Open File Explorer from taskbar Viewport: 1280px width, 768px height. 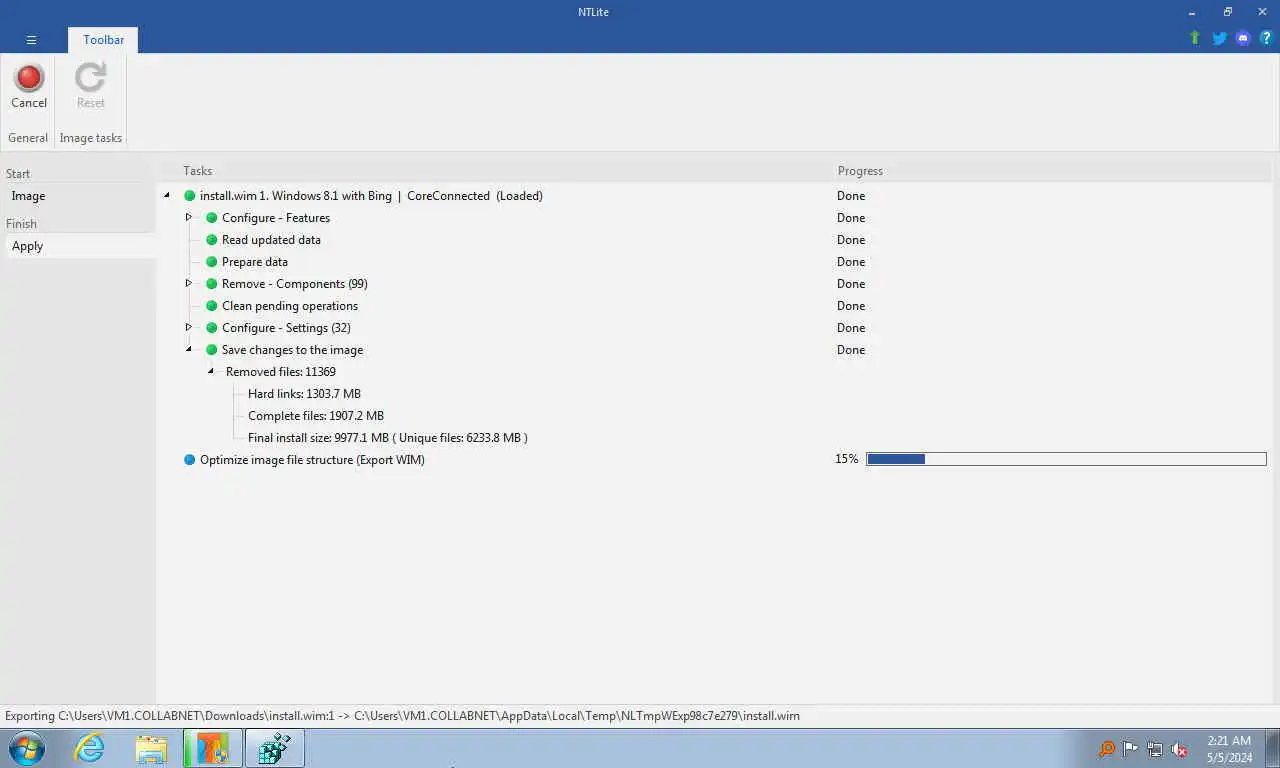click(151, 748)
